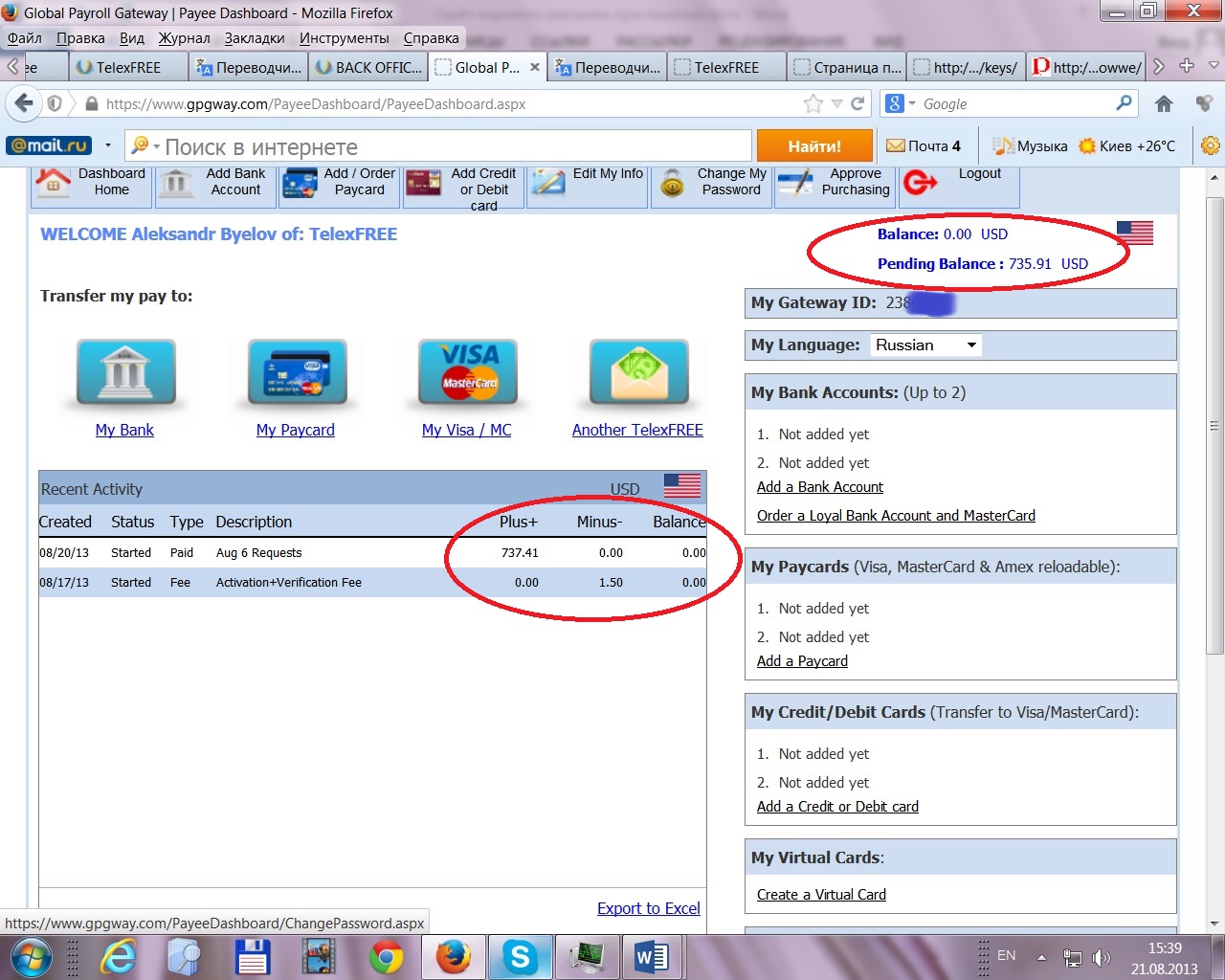This screenshot has width=1225, height=980.
Task: Open the Файл menu
Action: tap(25, 38)
